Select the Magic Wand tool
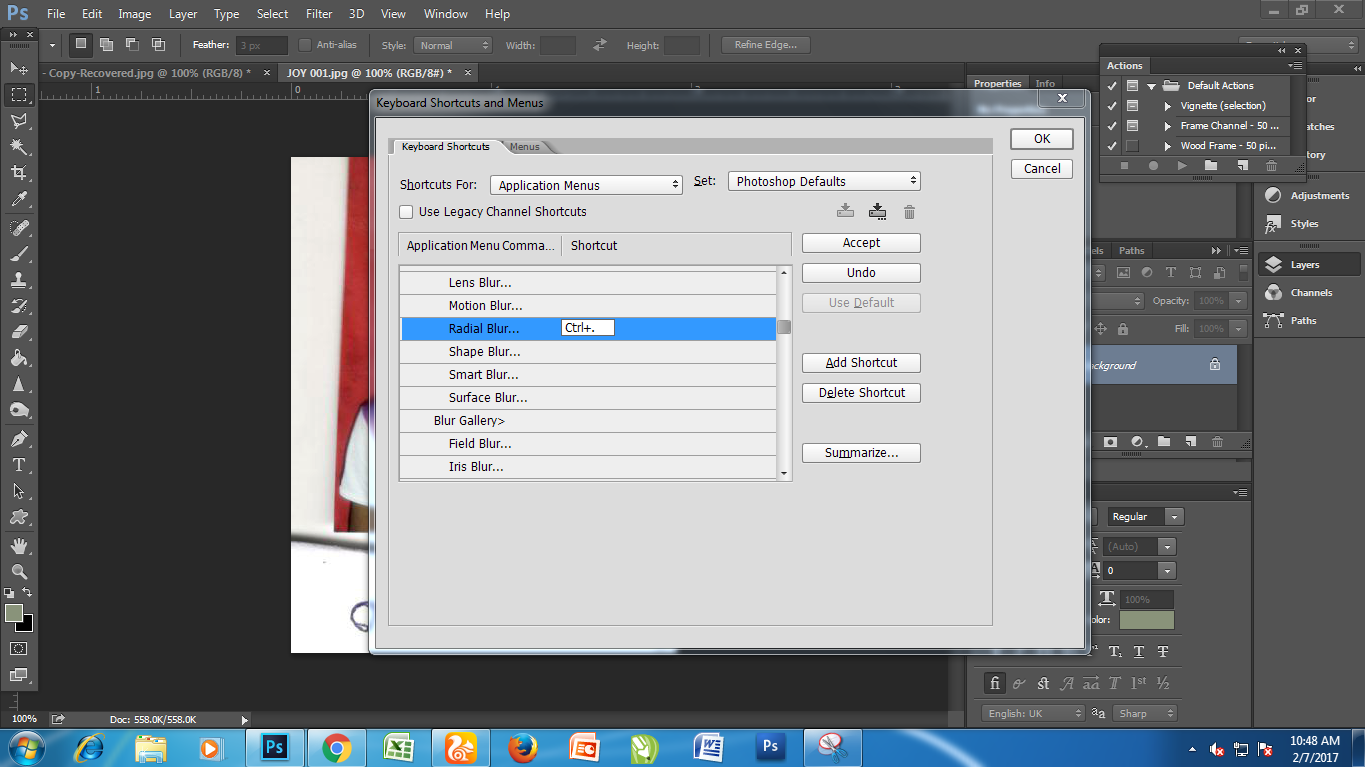 (19, 147)
